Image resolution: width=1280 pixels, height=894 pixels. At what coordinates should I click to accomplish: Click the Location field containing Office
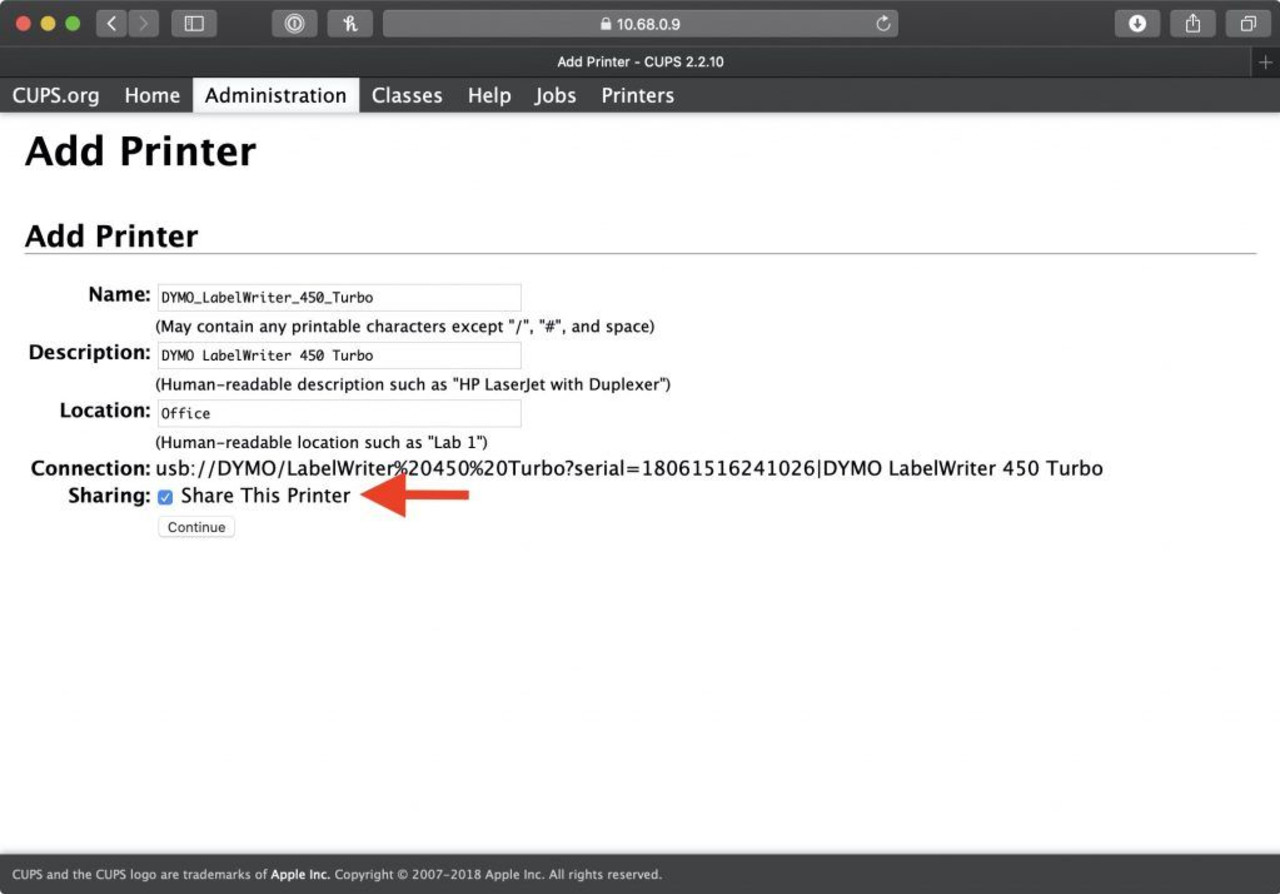click(339, 413)
